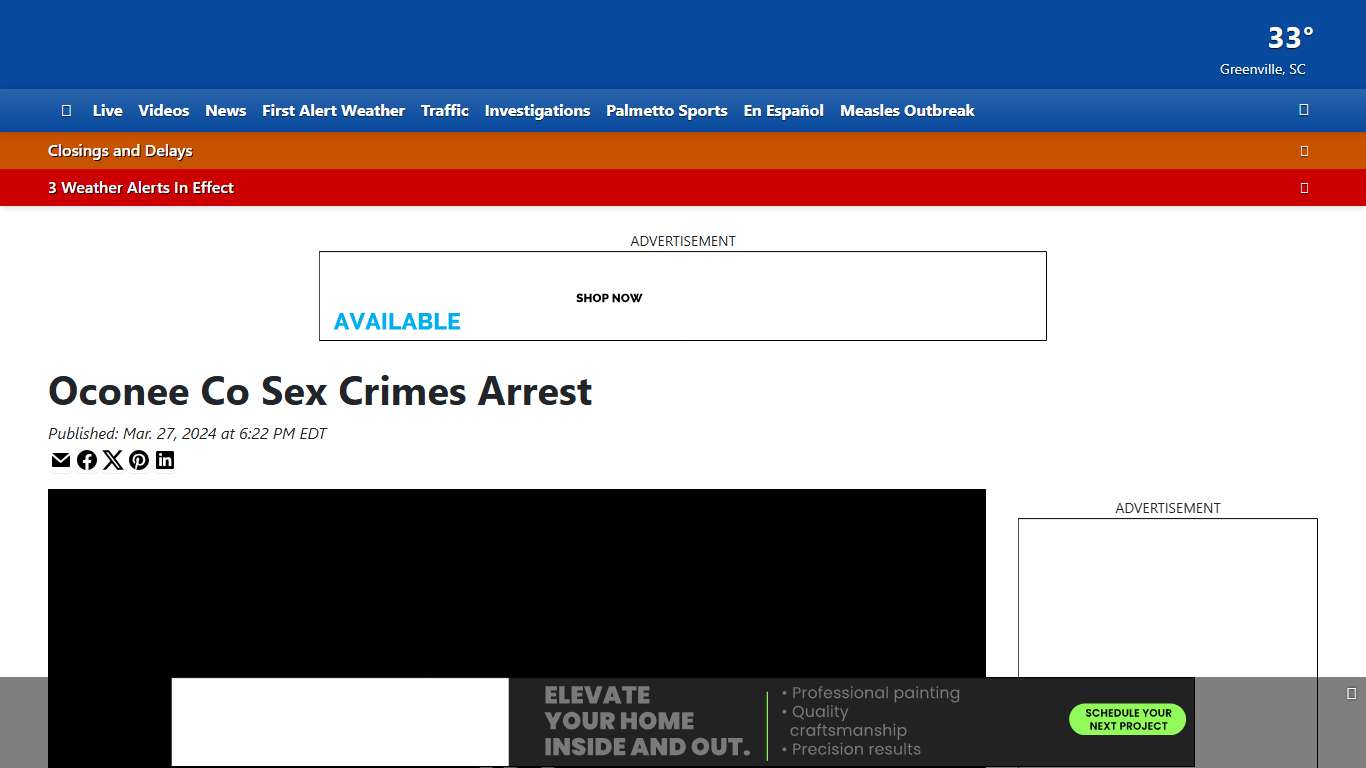
Task: Click the search icon in the navigation bar
Action: click(1303, 110)
